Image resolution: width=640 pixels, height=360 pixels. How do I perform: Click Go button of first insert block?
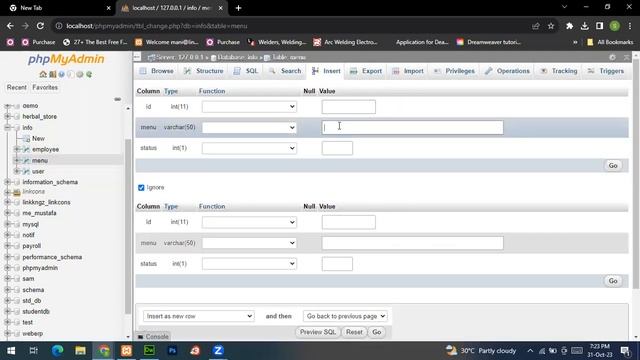point(613,166)
